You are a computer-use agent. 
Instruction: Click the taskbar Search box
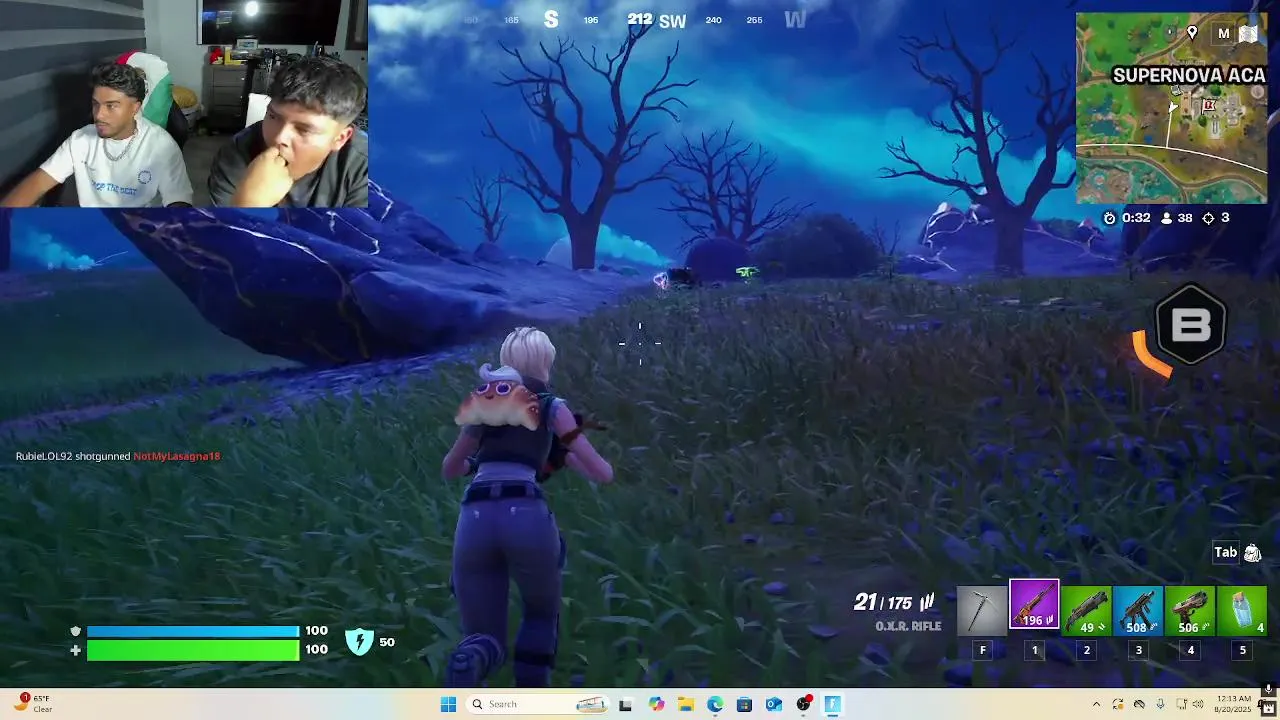(540, 704)
